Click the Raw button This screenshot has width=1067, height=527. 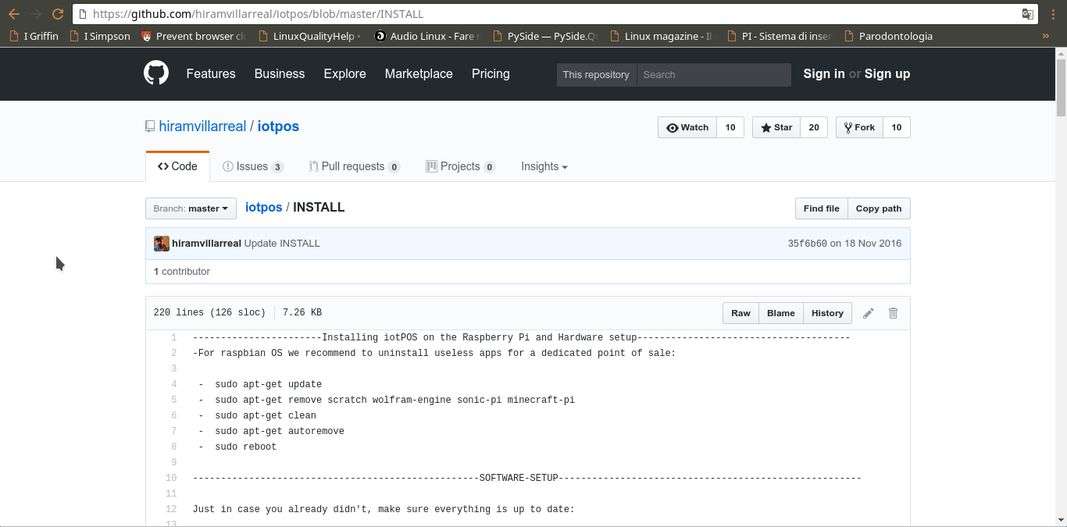coord(740,313)
